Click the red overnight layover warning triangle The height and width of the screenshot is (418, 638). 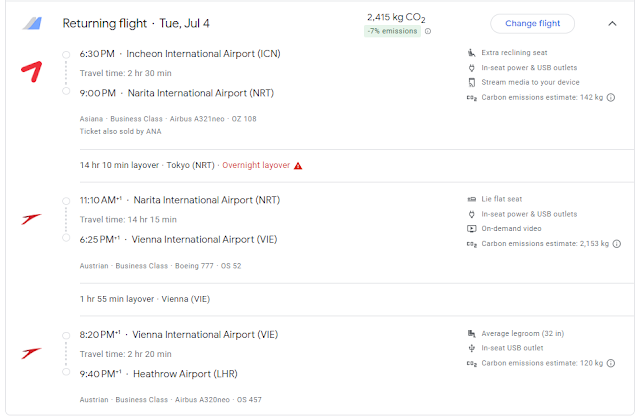[298, 165]
